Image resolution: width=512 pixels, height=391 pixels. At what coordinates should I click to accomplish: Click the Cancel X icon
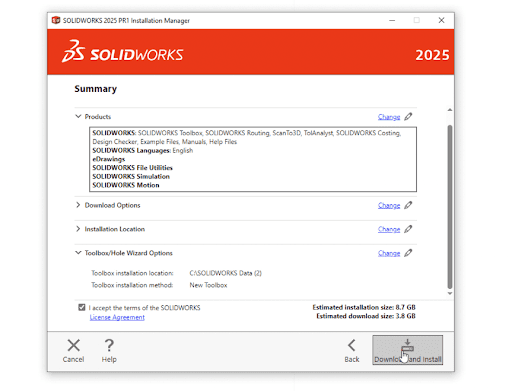73,345
